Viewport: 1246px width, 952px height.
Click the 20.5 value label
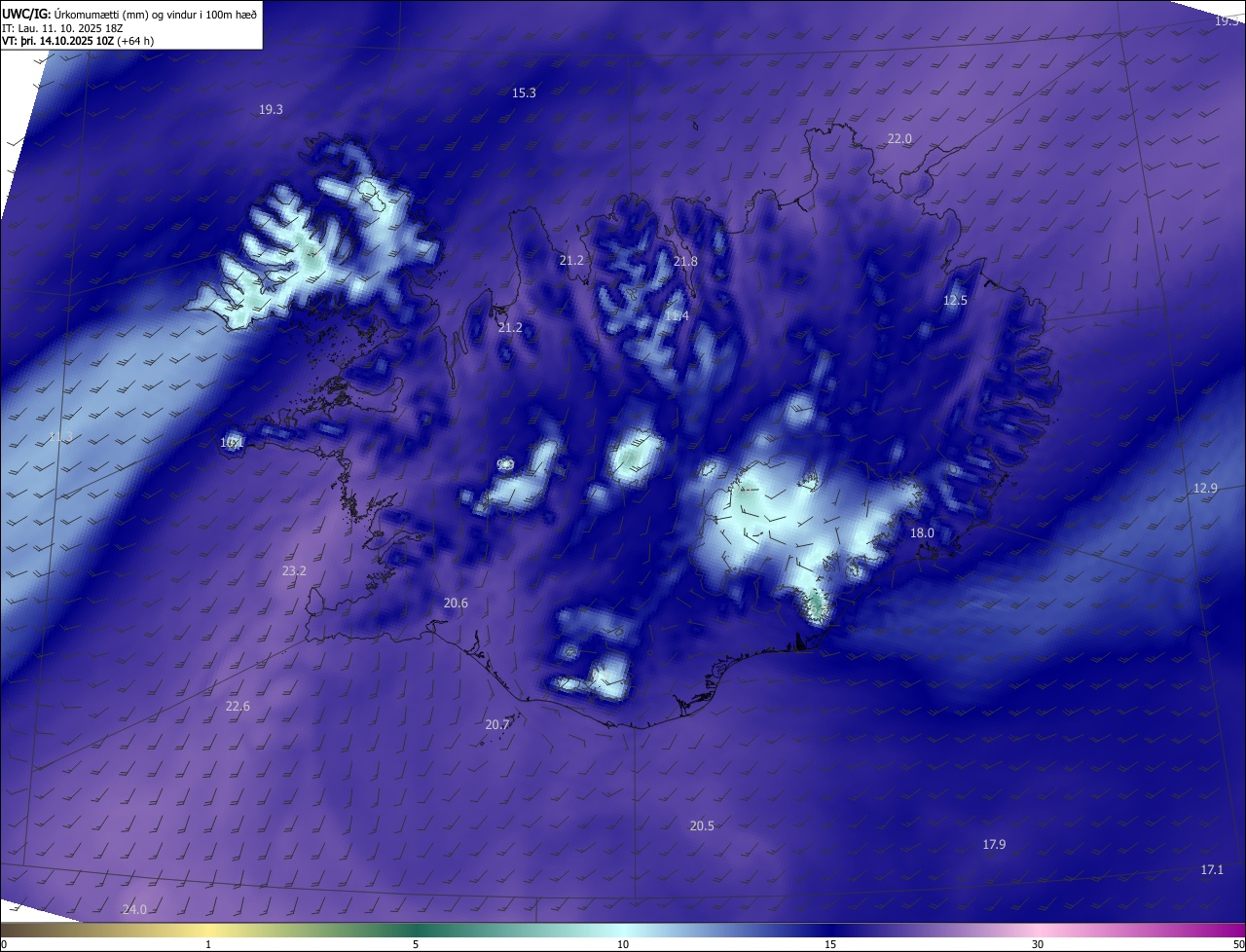point(702,826)
